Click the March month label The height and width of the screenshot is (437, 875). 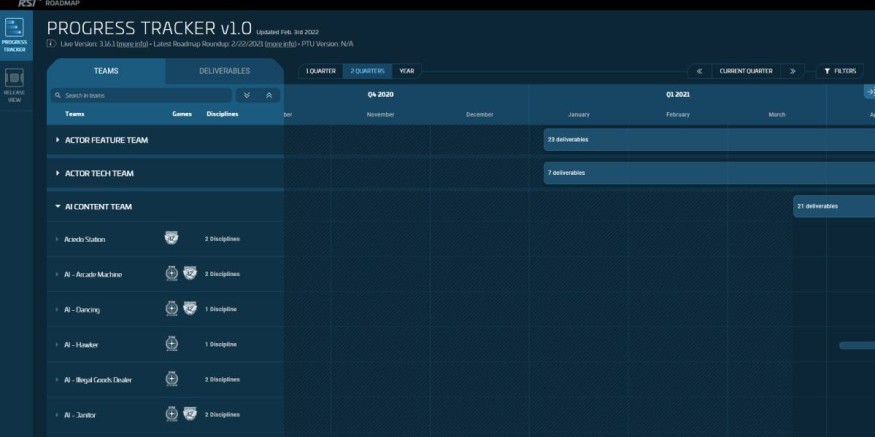777,114
